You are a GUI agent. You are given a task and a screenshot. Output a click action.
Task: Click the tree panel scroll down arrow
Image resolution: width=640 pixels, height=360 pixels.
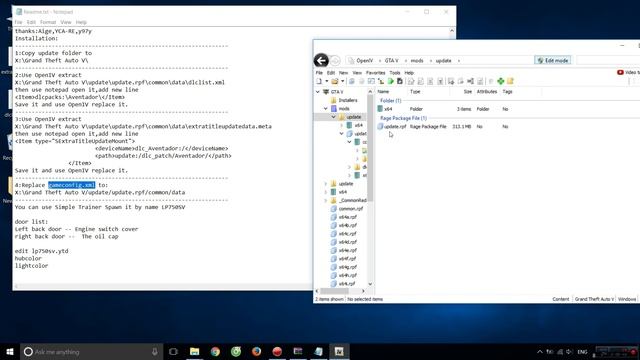click(x=370, y=284)
